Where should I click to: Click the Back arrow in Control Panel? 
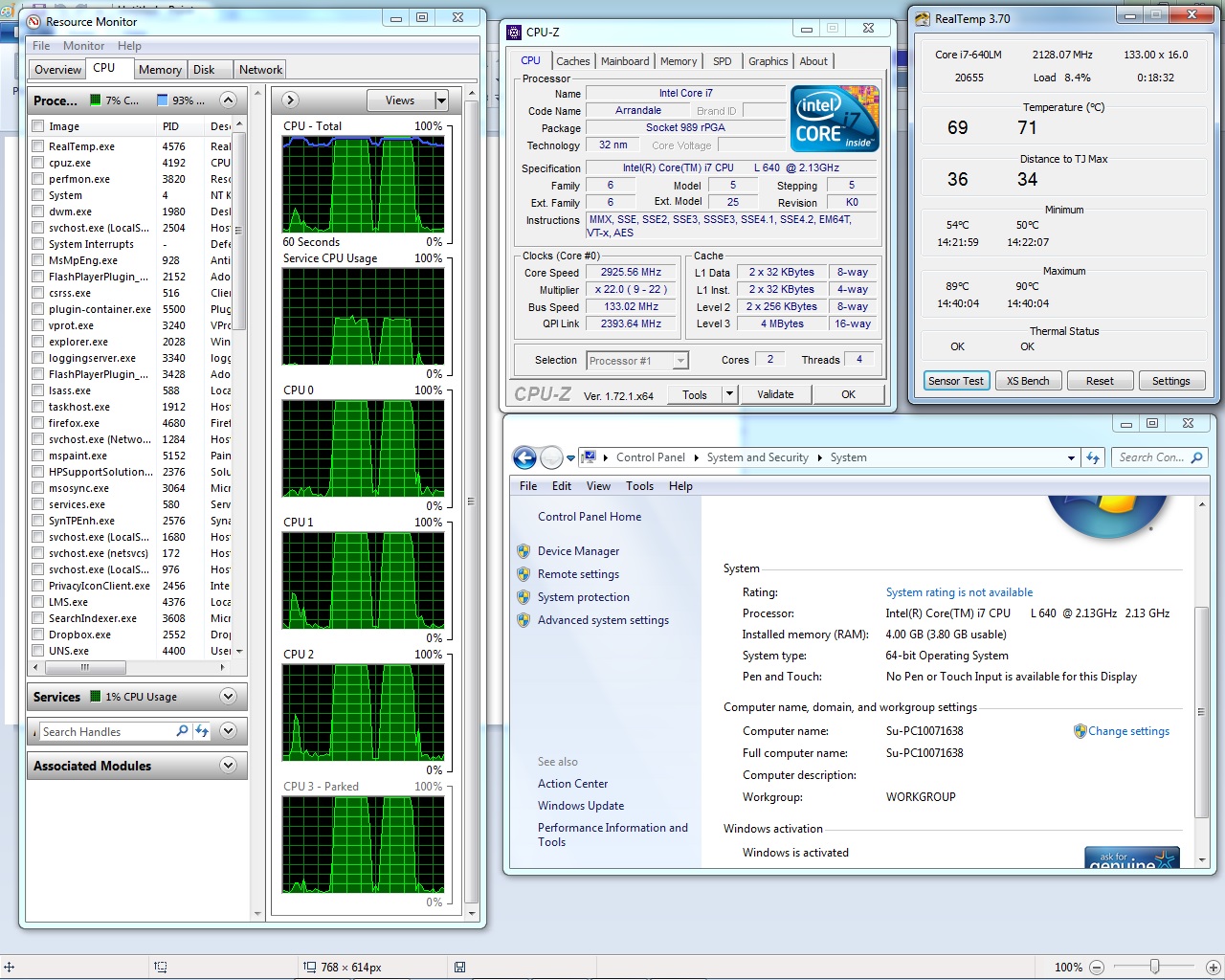pyautogui.click(x=524, y=457)
